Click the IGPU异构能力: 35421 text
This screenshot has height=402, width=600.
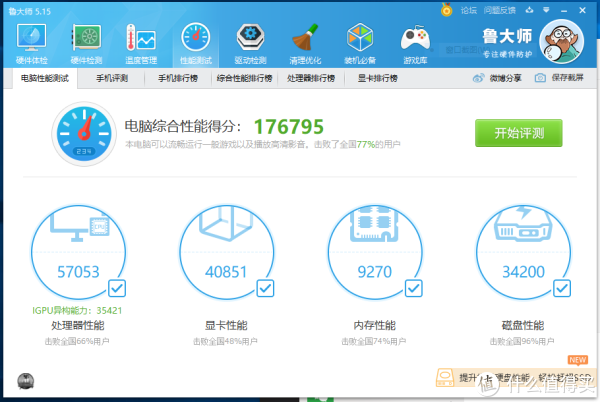77,311
